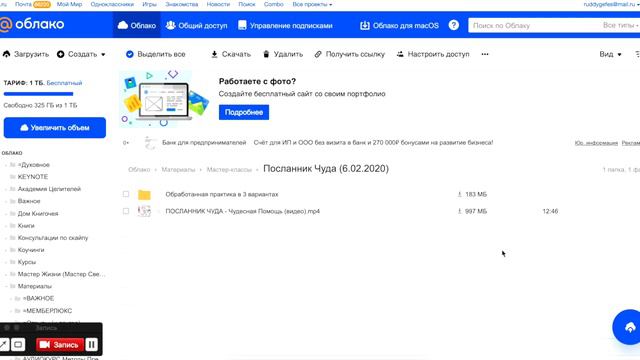Viewport: 640px width, 360px height.
Task: Click the recorder resize arrow icon
Action: [4, 344]
